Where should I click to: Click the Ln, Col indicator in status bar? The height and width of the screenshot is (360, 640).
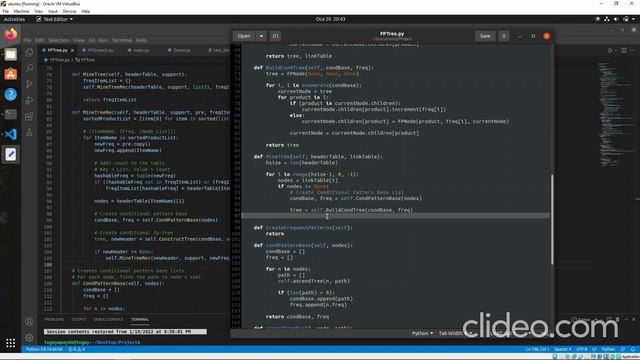tap(537, 349)
